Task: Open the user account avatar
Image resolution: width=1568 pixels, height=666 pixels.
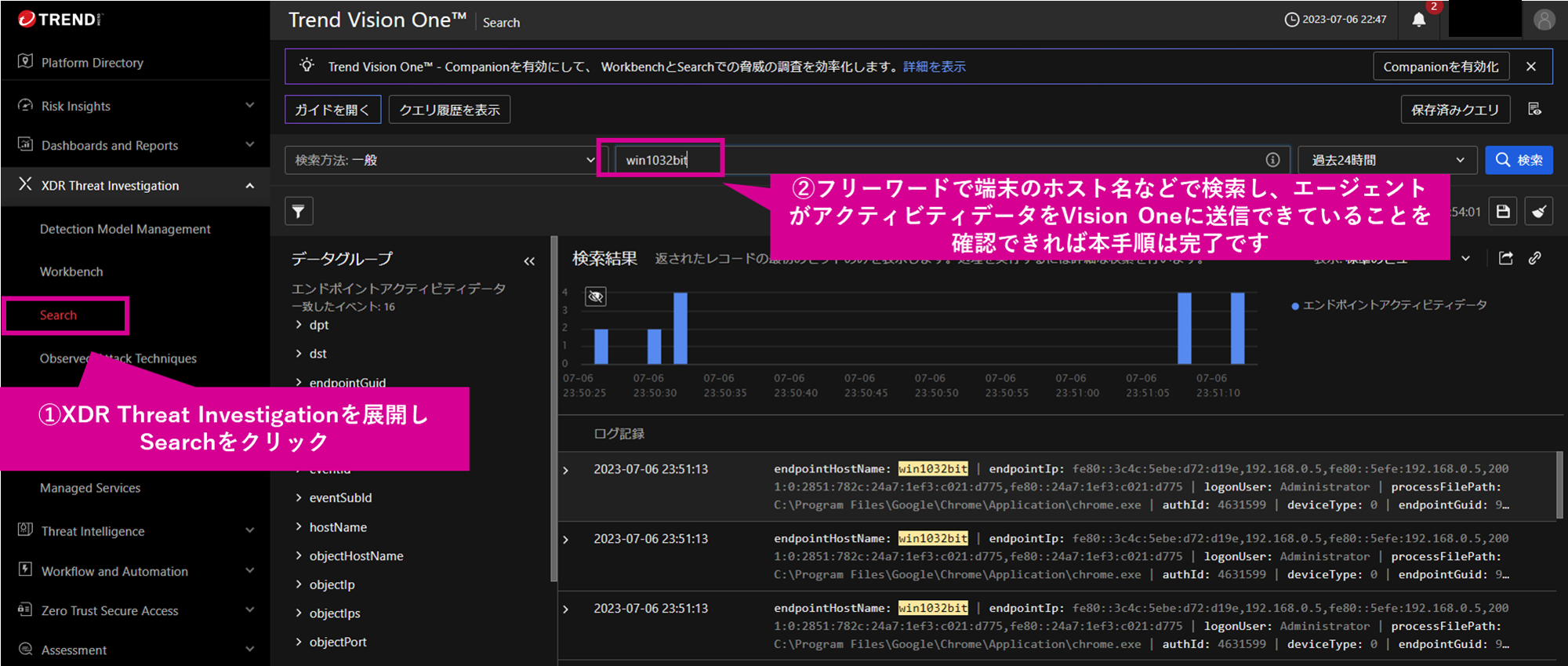Action: click(1544, 20)
